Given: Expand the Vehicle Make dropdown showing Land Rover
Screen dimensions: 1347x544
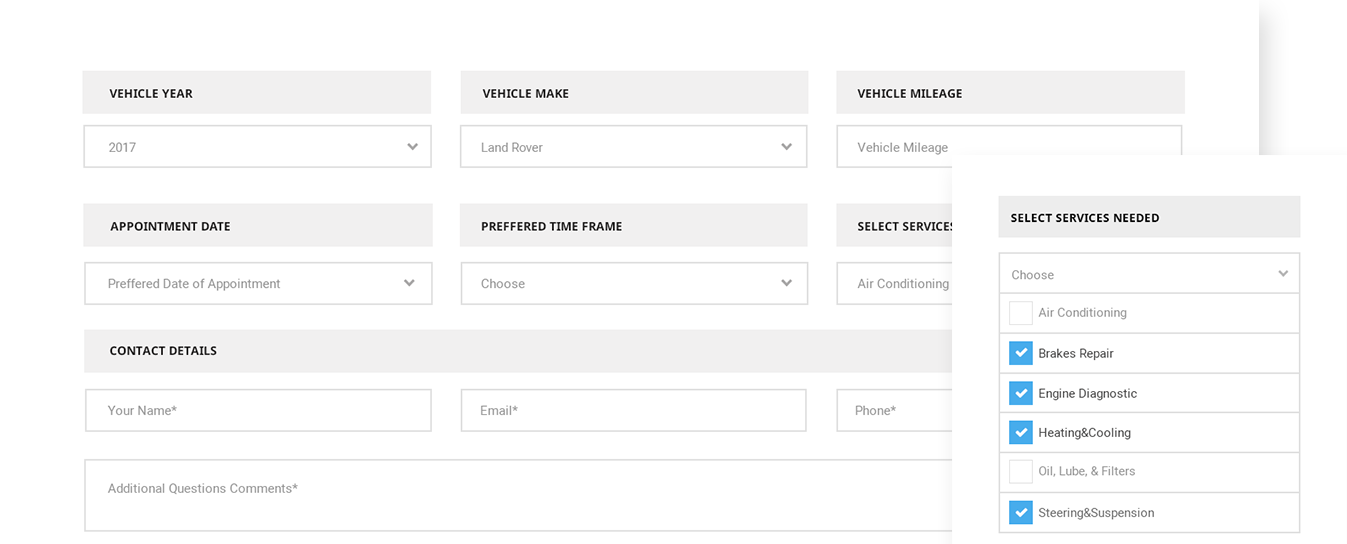Looking at the screenshot, I should point(633,147).
